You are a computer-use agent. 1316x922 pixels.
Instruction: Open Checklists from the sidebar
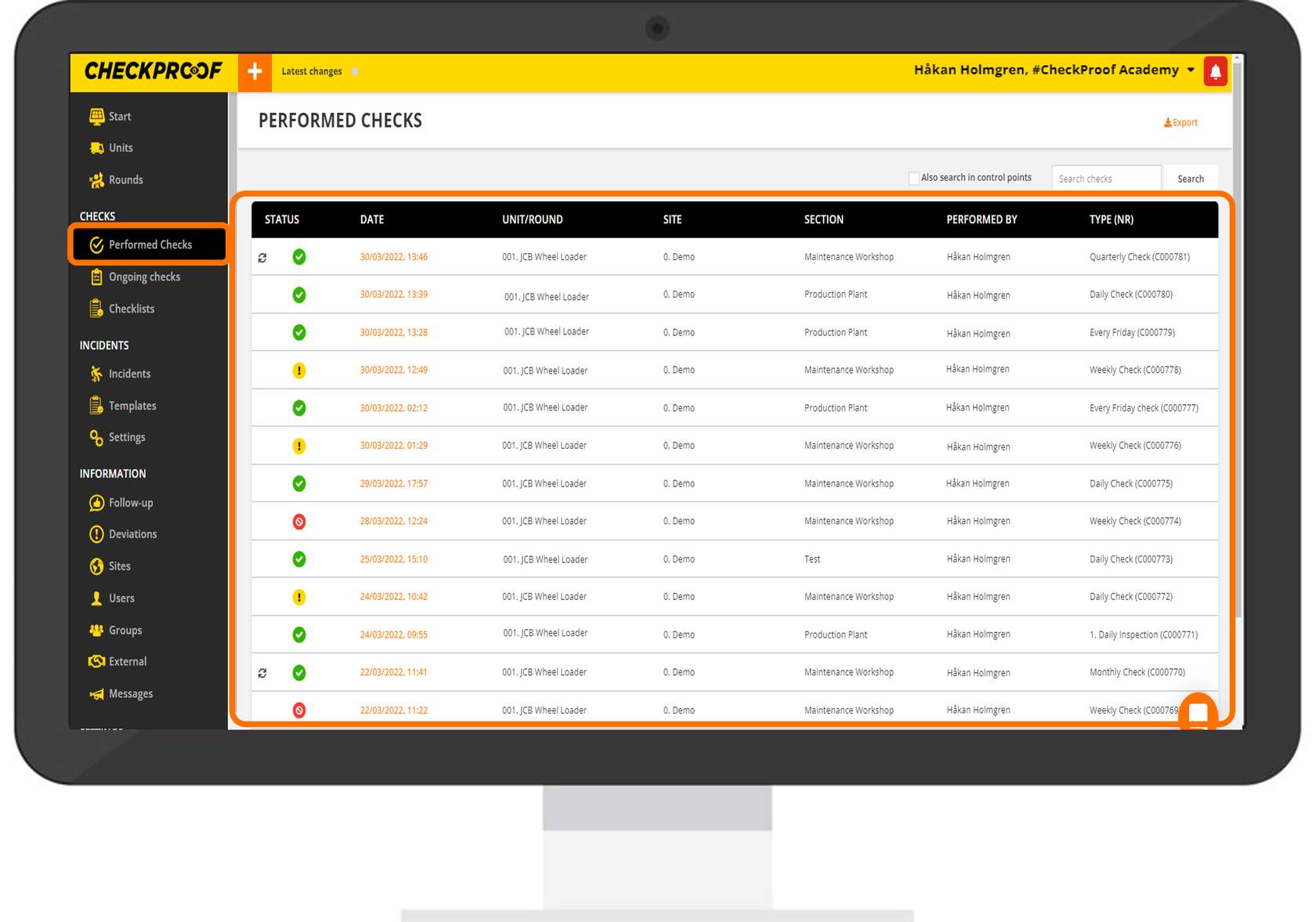(132, 309)
